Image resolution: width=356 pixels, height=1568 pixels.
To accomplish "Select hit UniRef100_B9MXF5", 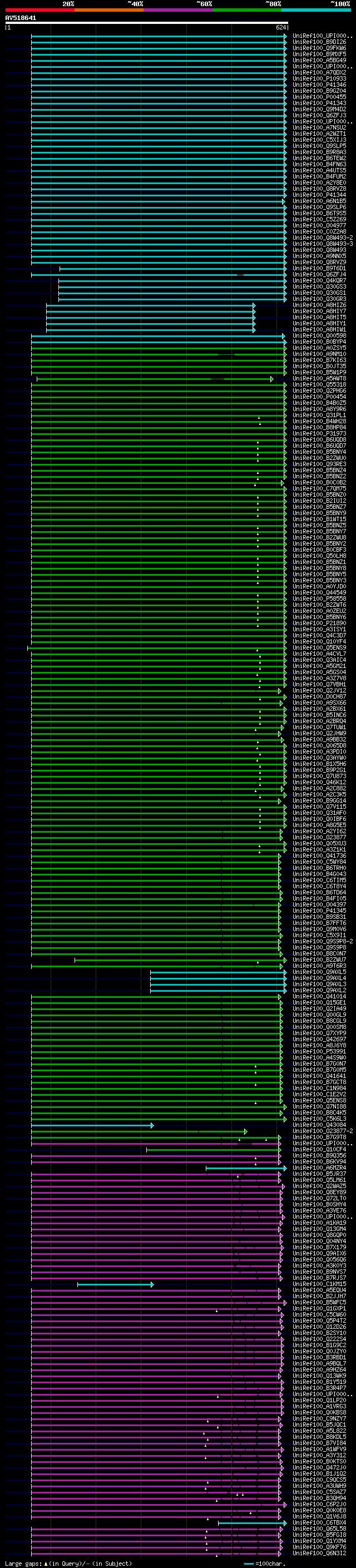I will pyautogui.click(x=319, y=54).
